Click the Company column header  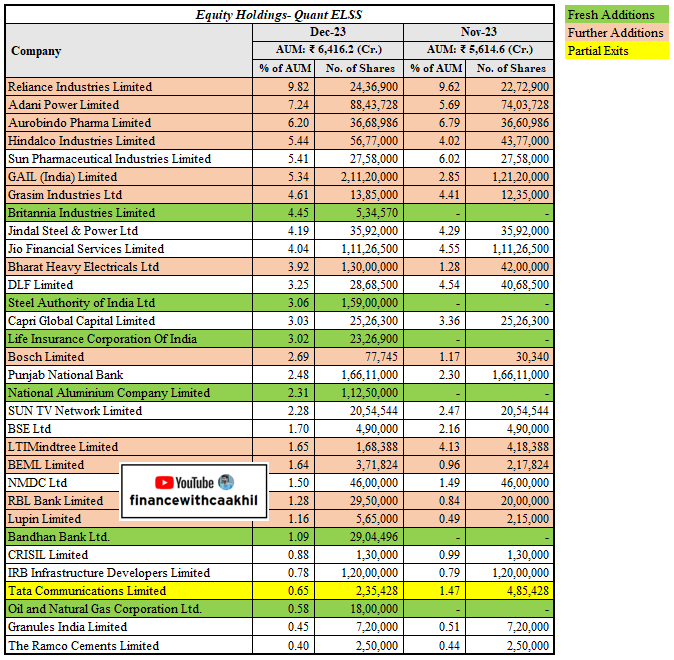[x=129, y=51]
